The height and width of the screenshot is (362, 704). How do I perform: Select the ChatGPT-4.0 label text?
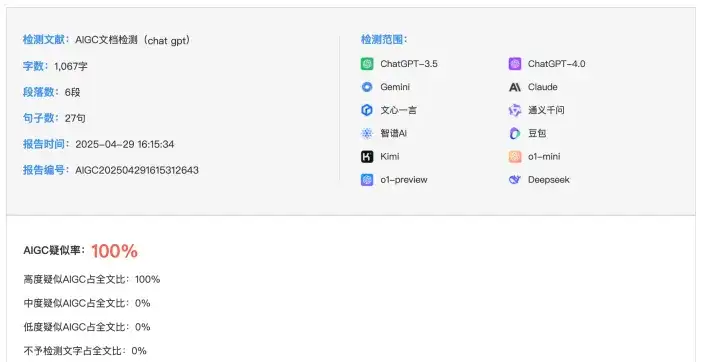pos(556,64)
